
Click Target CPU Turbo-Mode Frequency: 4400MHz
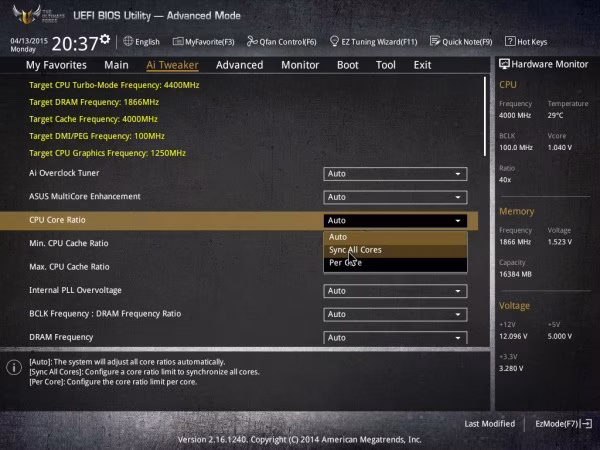pos(114,85)
